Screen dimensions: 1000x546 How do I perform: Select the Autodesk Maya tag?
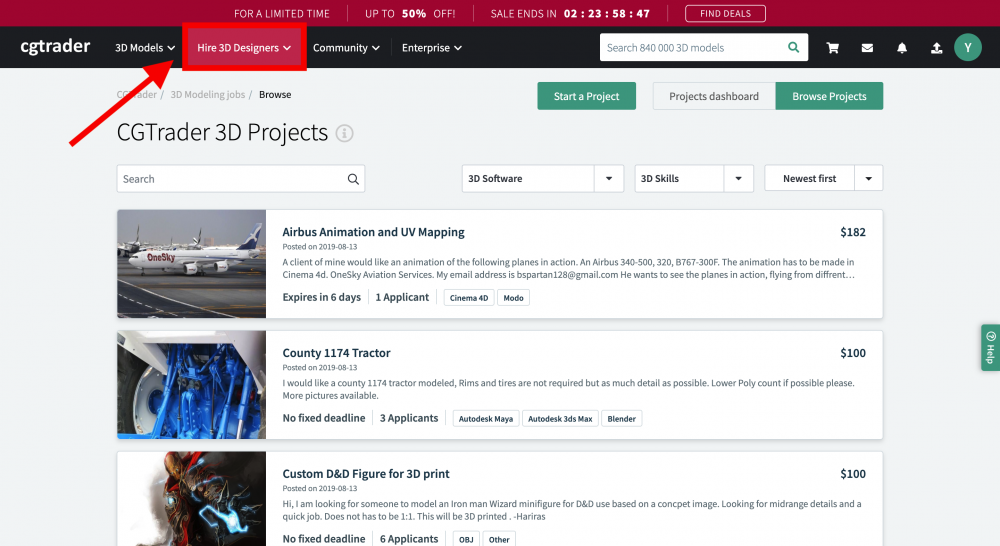pyautogui.click(x=486, y=419)
